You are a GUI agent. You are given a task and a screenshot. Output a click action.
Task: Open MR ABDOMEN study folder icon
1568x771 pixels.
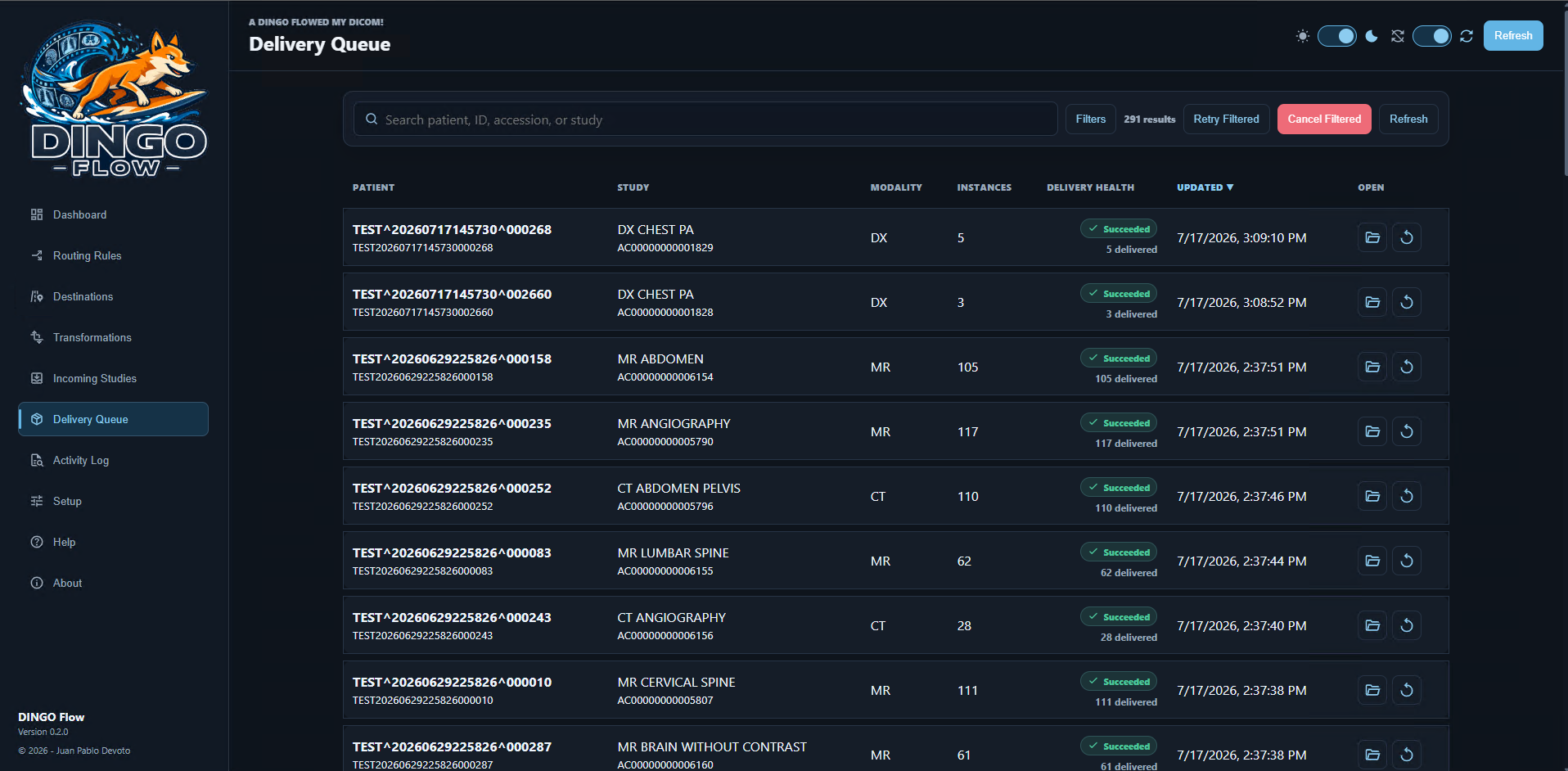click(1372, 367)
